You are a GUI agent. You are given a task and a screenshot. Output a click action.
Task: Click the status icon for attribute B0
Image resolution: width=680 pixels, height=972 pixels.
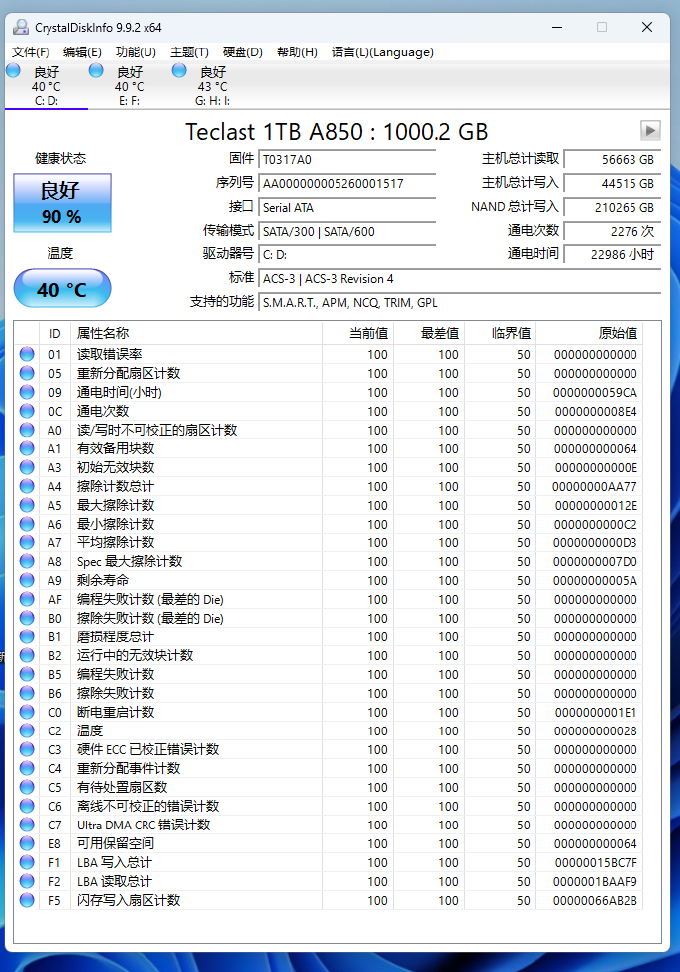tap(27, 618)
